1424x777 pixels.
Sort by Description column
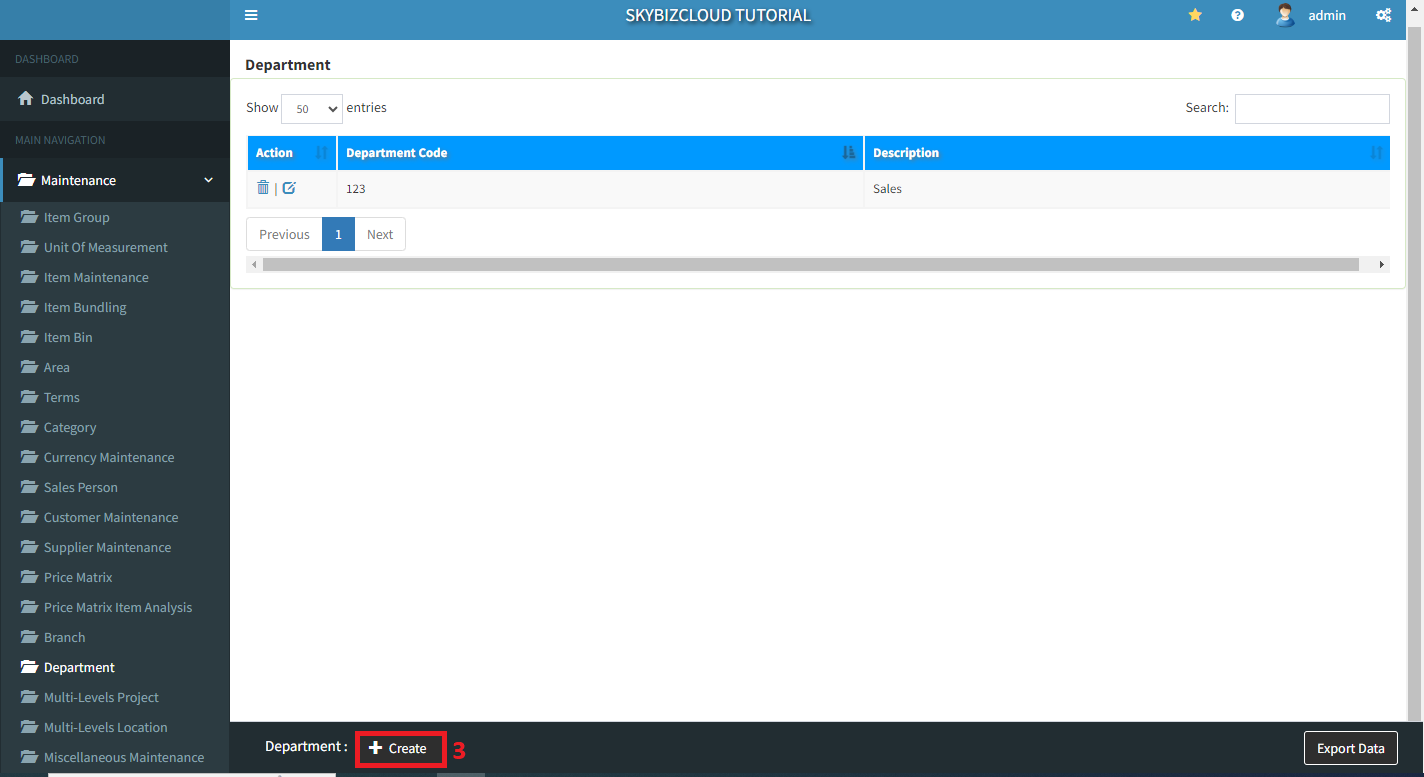pyautogui.click(x=1126, y=153)
